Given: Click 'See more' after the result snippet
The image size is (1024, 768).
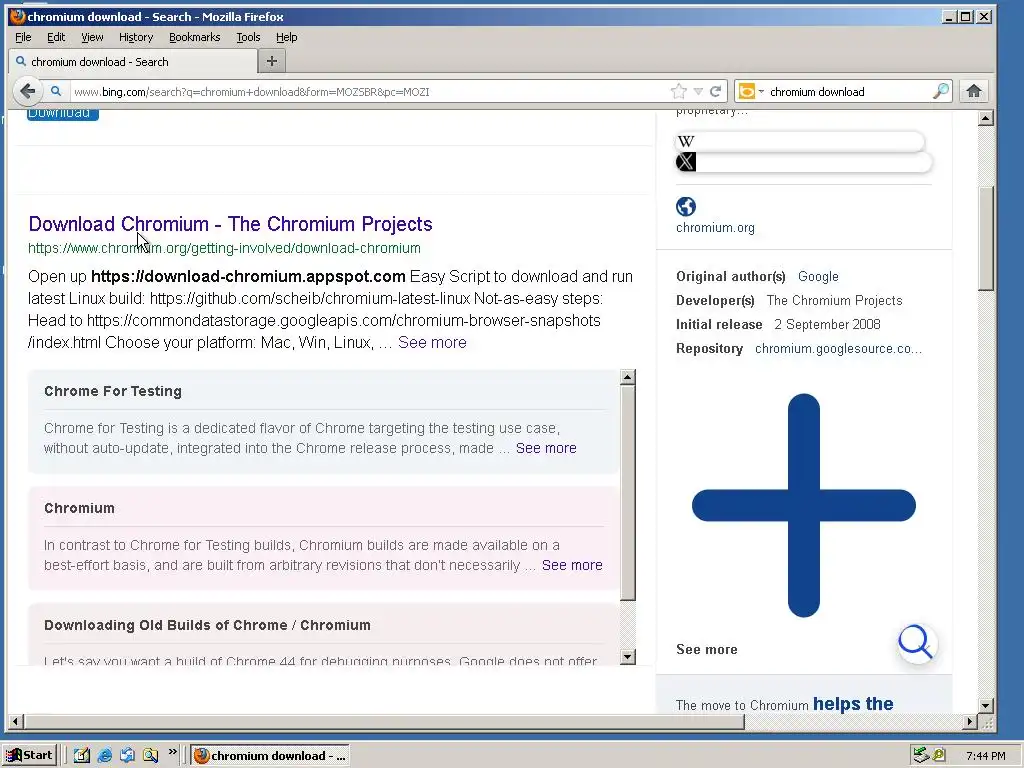Looking at the screenshot, I should pyautogui.click(x=432, y=342).
